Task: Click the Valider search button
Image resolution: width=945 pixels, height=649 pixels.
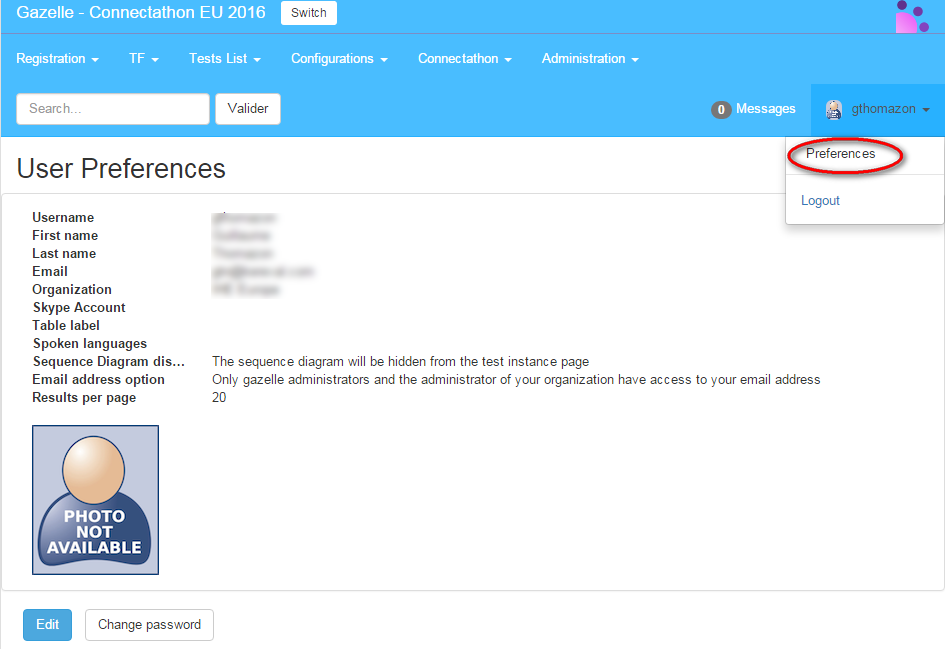Action: tap(248, 109)
